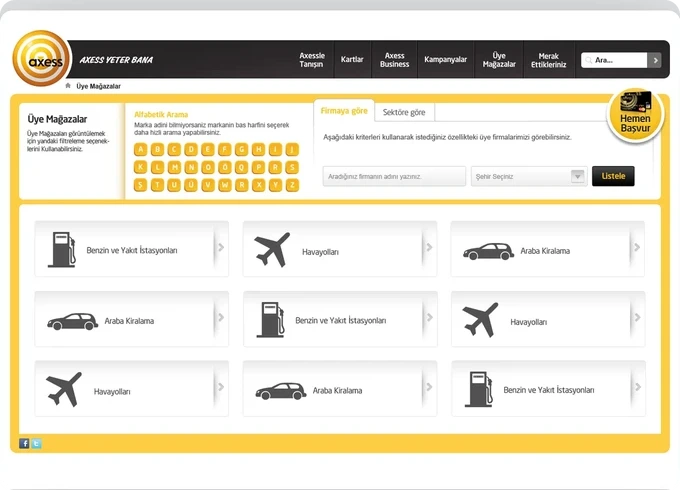Click the car icon in the top row
The height and width of the screenshot is (490, 680).
pyautogui.click(x=488, y=252)
